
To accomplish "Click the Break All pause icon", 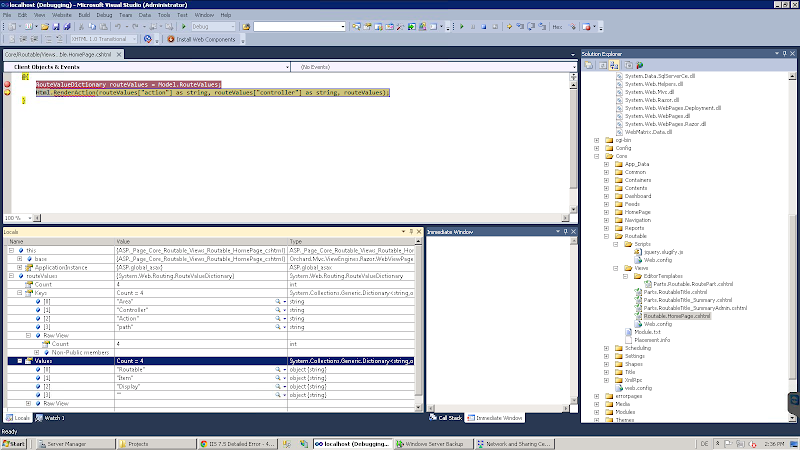I will click(473, 27).
